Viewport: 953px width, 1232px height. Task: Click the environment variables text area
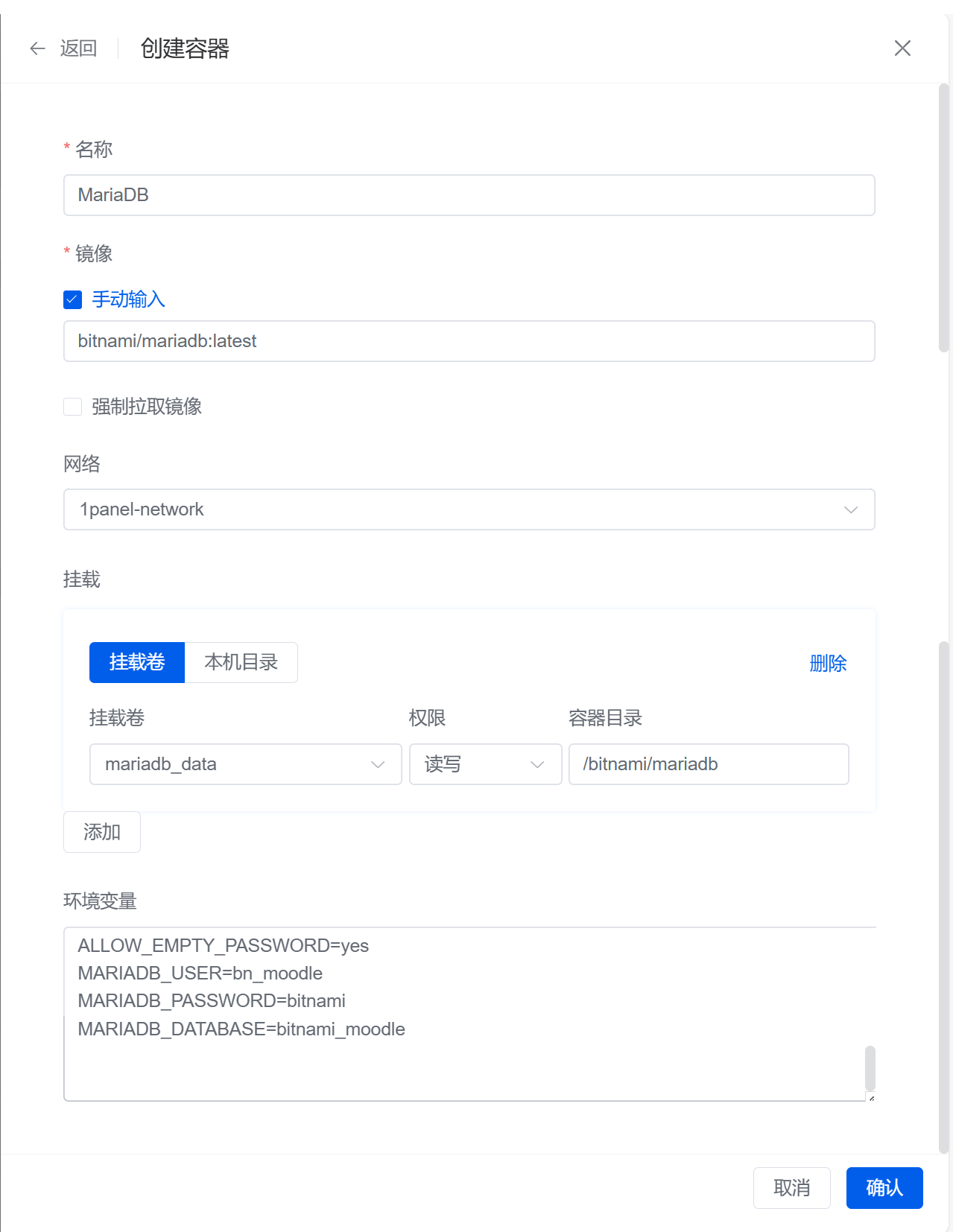coord(469,1014)
